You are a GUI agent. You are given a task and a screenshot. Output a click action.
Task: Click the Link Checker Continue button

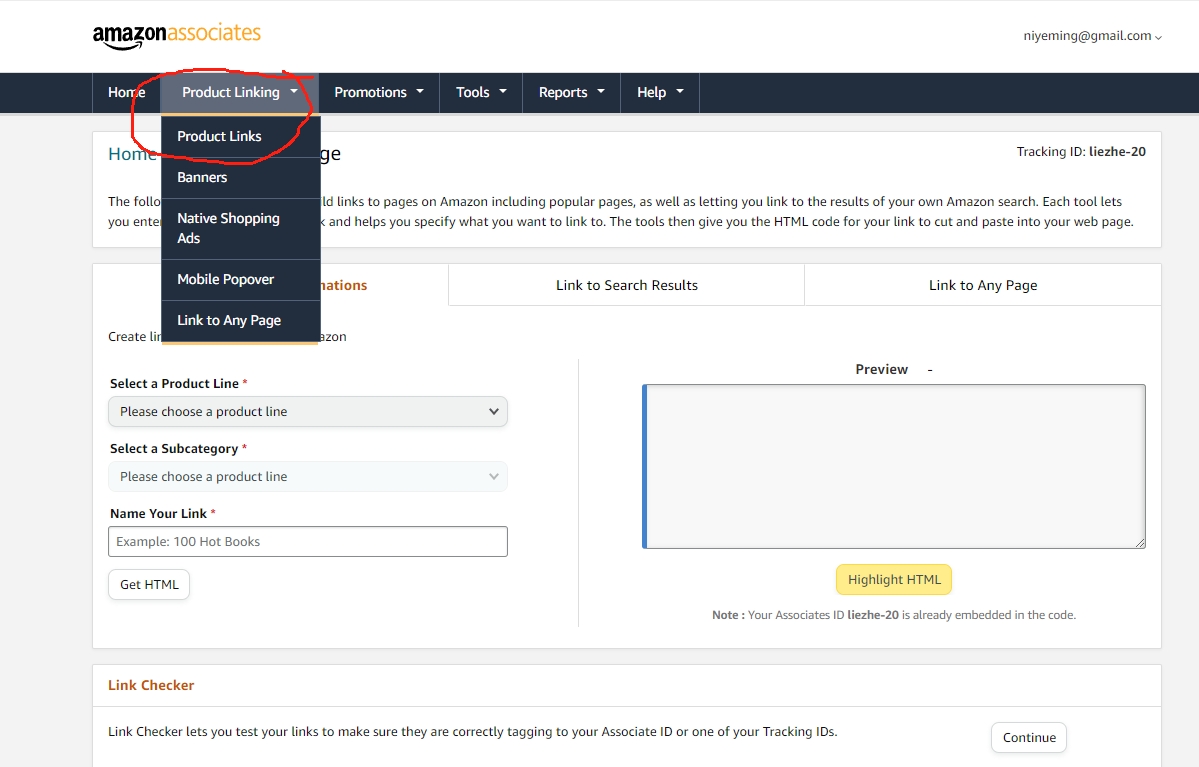[x=1028, y=737]
